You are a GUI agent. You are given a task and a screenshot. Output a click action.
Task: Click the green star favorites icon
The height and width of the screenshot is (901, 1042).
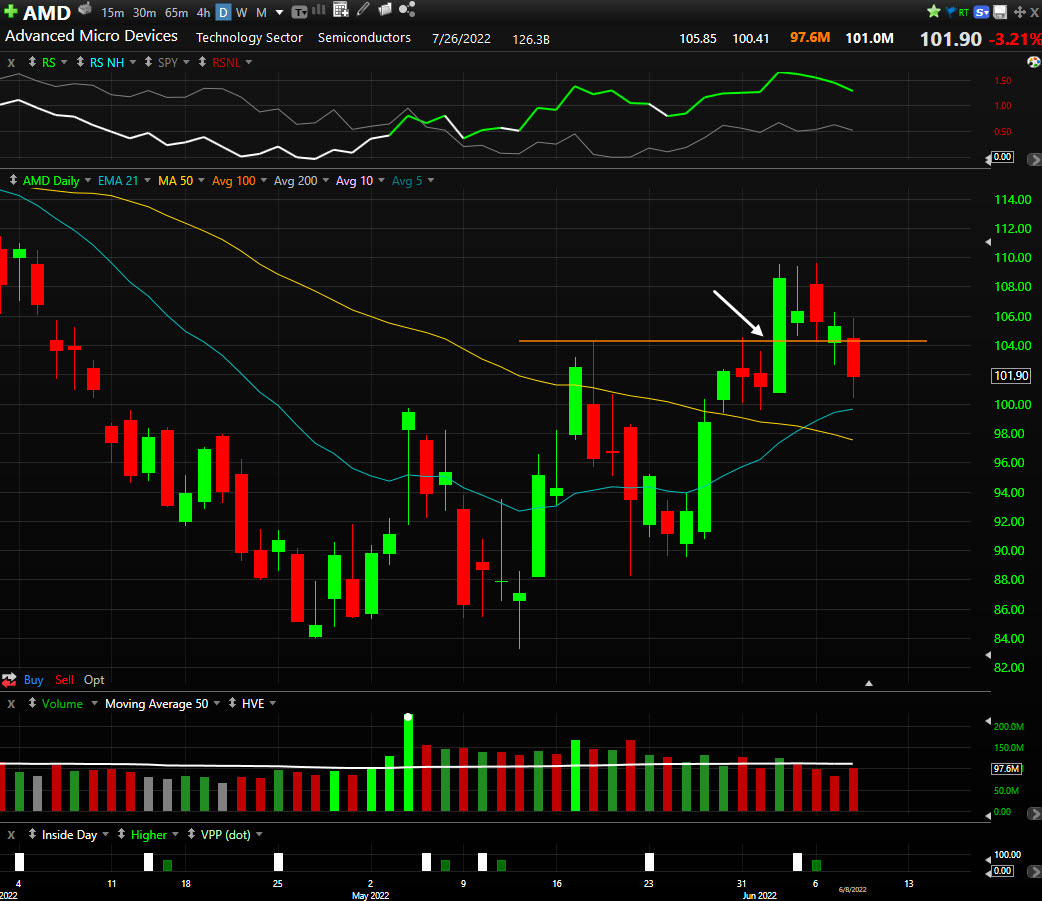click(x=934, y=11)
